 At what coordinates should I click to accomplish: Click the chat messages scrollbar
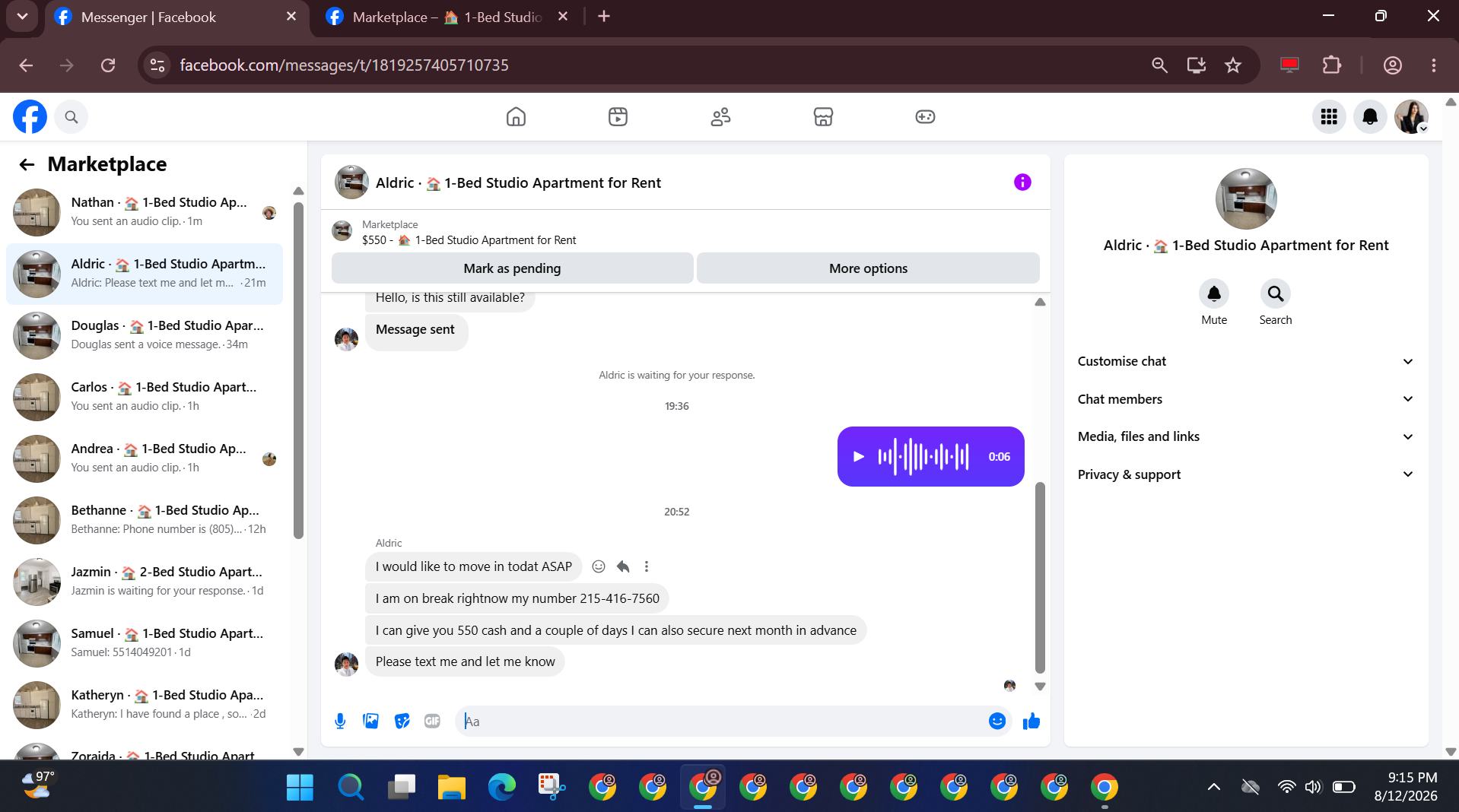(x=1040, y=578)
